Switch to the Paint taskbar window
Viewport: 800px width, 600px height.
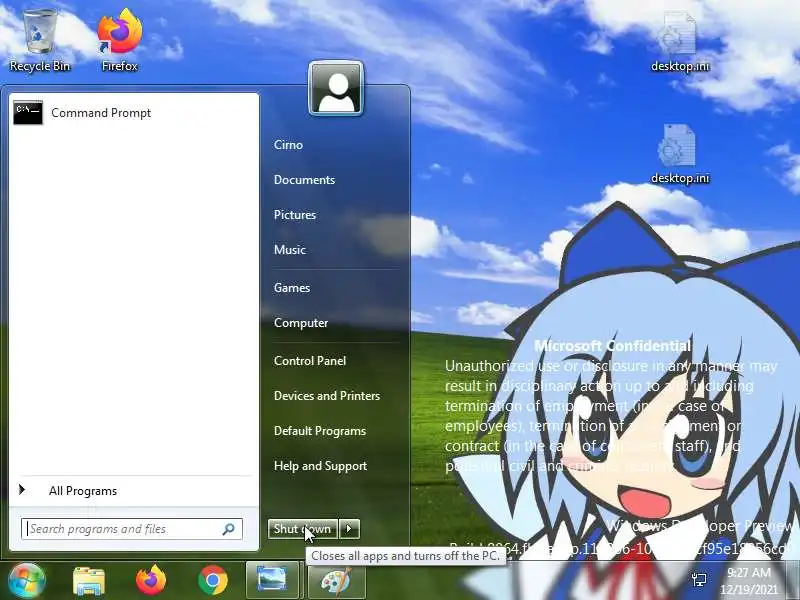336,580
